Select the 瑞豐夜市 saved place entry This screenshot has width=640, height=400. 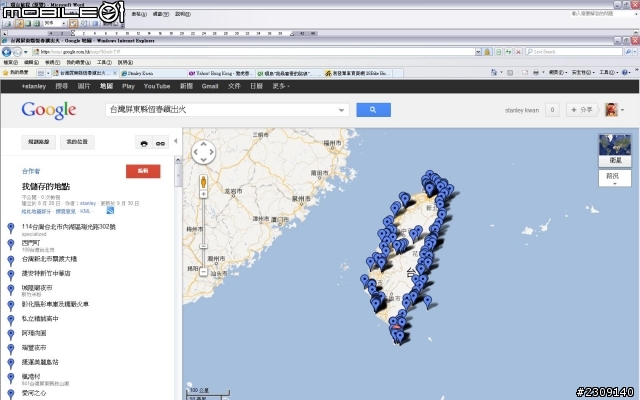(x=34, y=348)
